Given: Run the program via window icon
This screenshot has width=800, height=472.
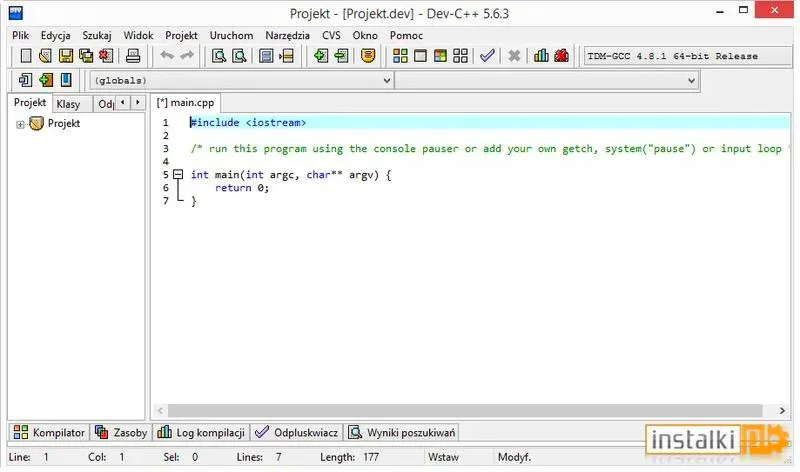Looking at the screenshot, I should pyautogui.click(x=420, y=56).
